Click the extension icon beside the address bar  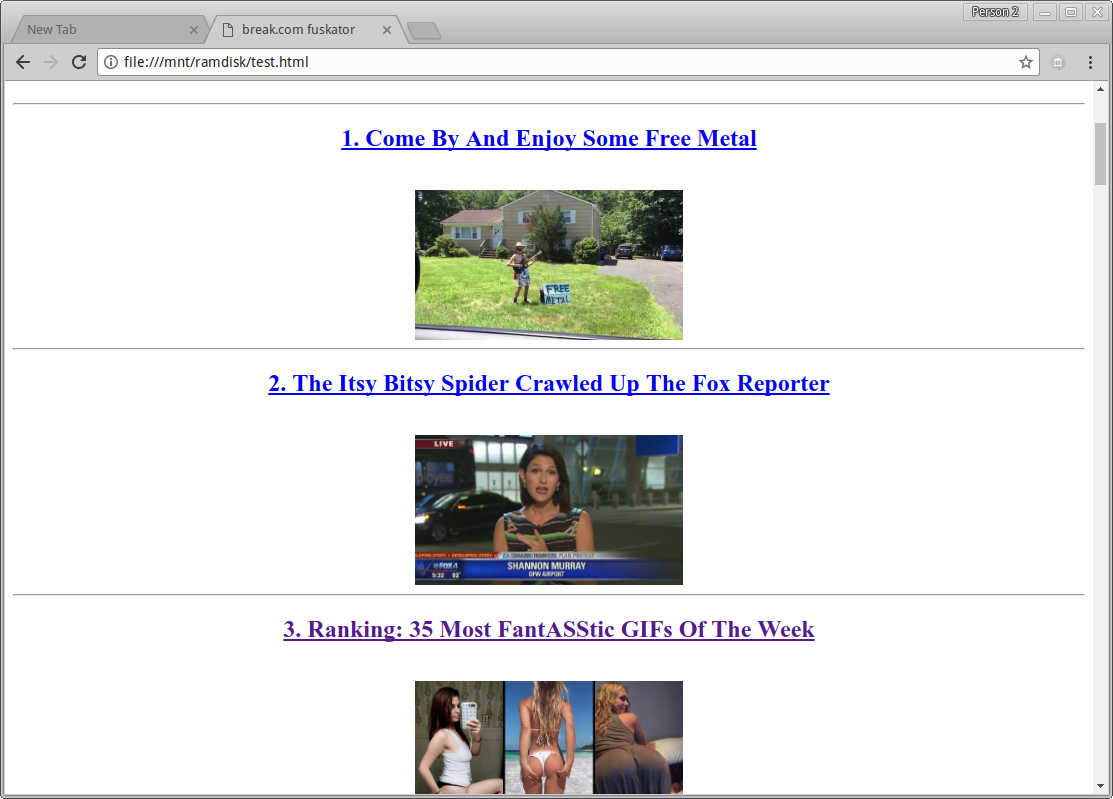pos(1058,62)
